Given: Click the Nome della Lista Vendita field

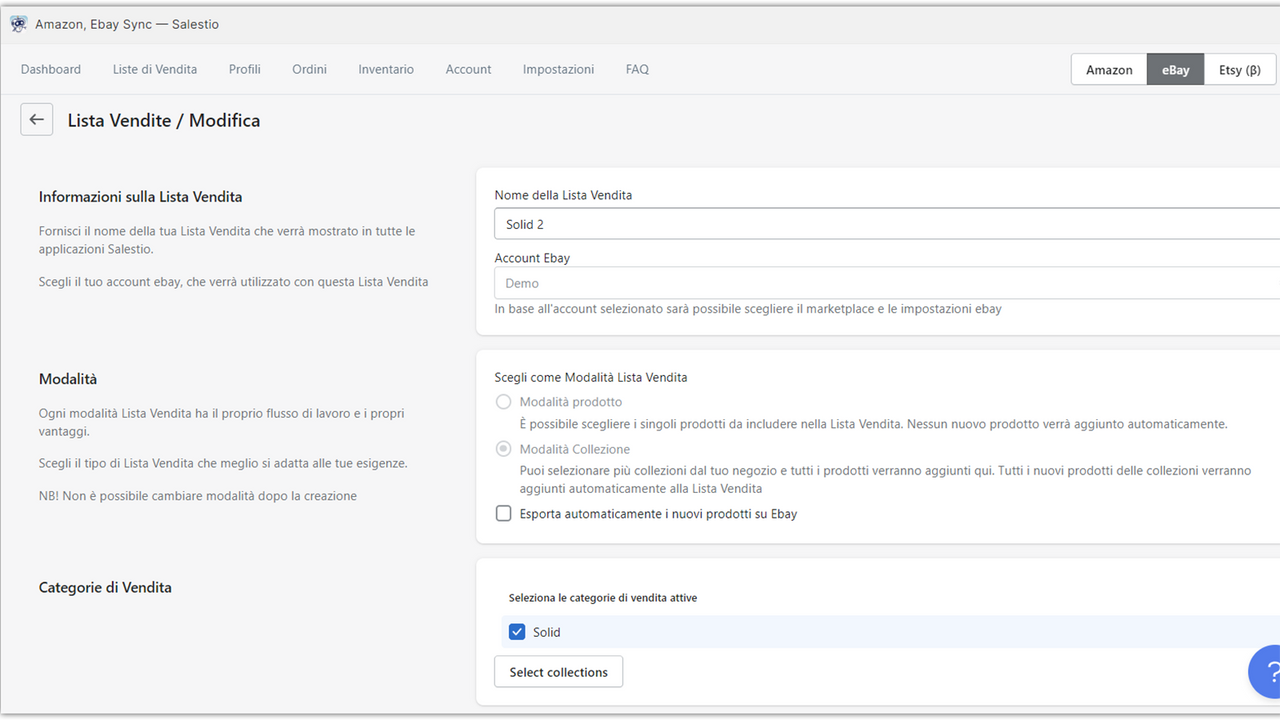Looking at the screenshot, I should click(x=887, y=224).
